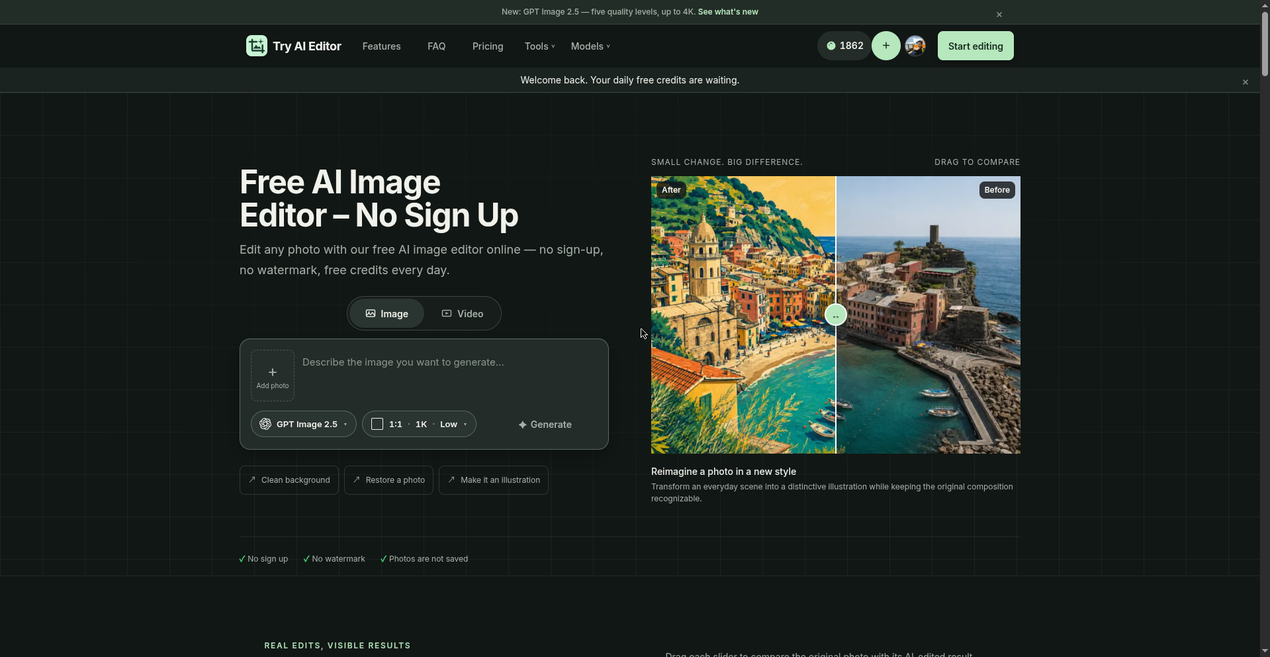
Task: Use the Make it an illustration suggestion
Action: coord(494,480)
